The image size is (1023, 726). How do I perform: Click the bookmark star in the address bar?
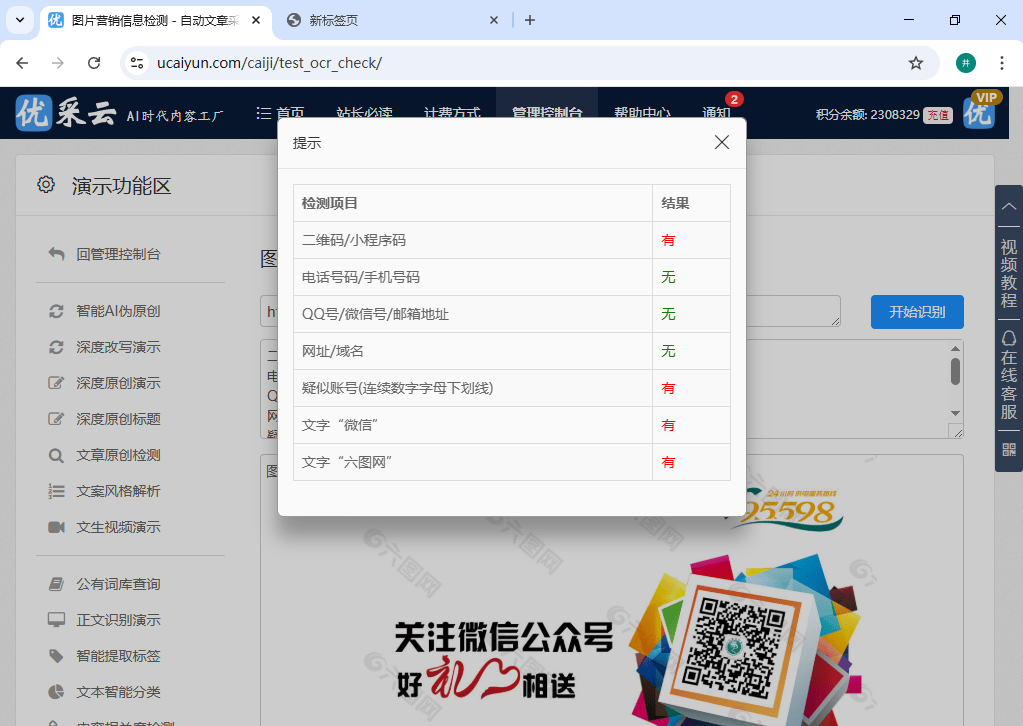point(915,62)
